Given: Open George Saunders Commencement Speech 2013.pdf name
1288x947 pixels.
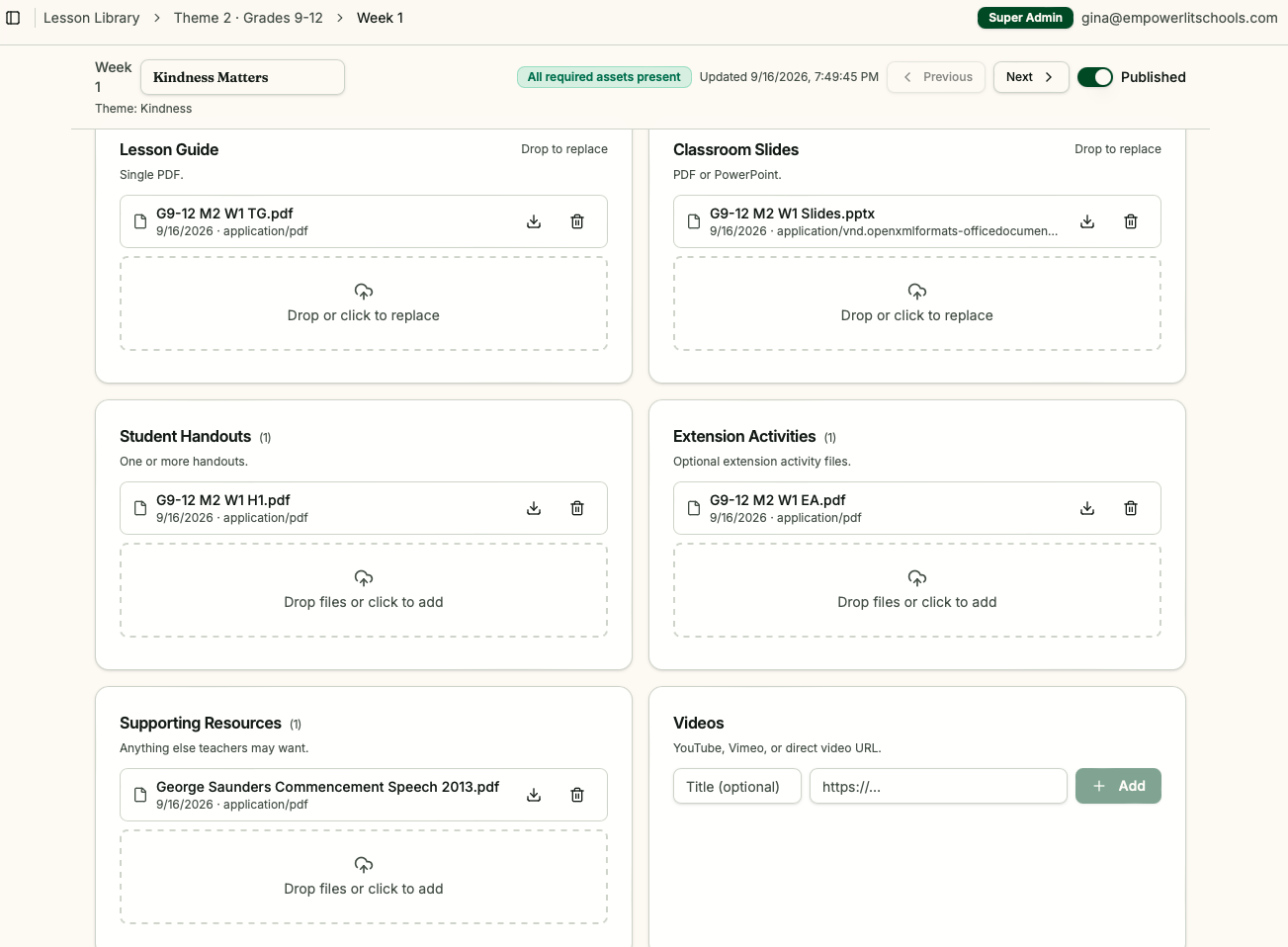Looking at the screenshot, I should point(328,787).
